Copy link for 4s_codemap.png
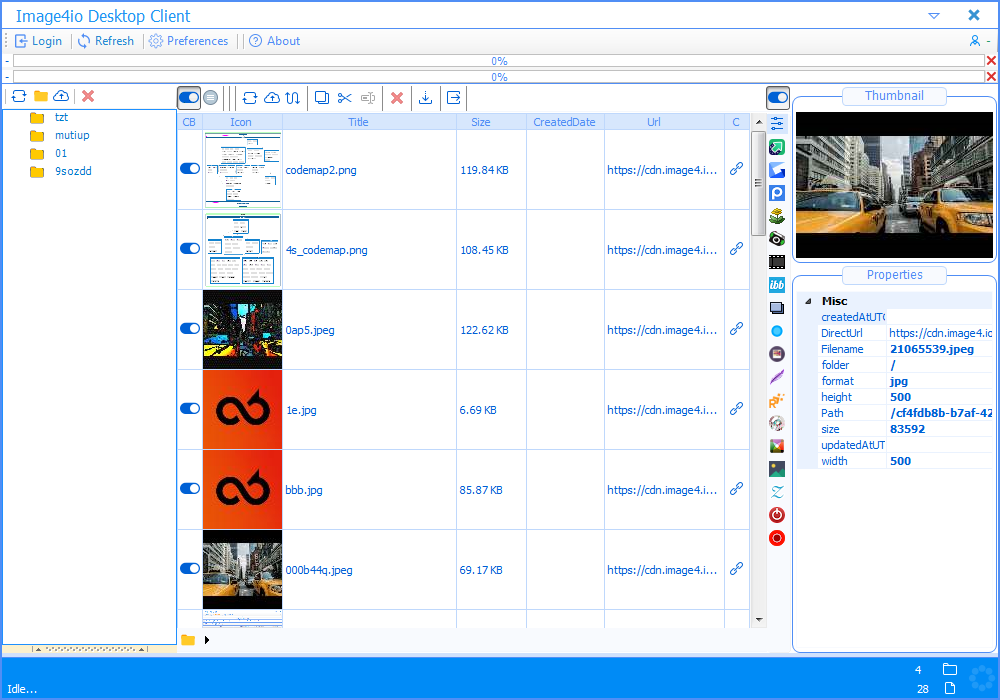Viewport: 1000px width, 700px height. coord(737,249)
